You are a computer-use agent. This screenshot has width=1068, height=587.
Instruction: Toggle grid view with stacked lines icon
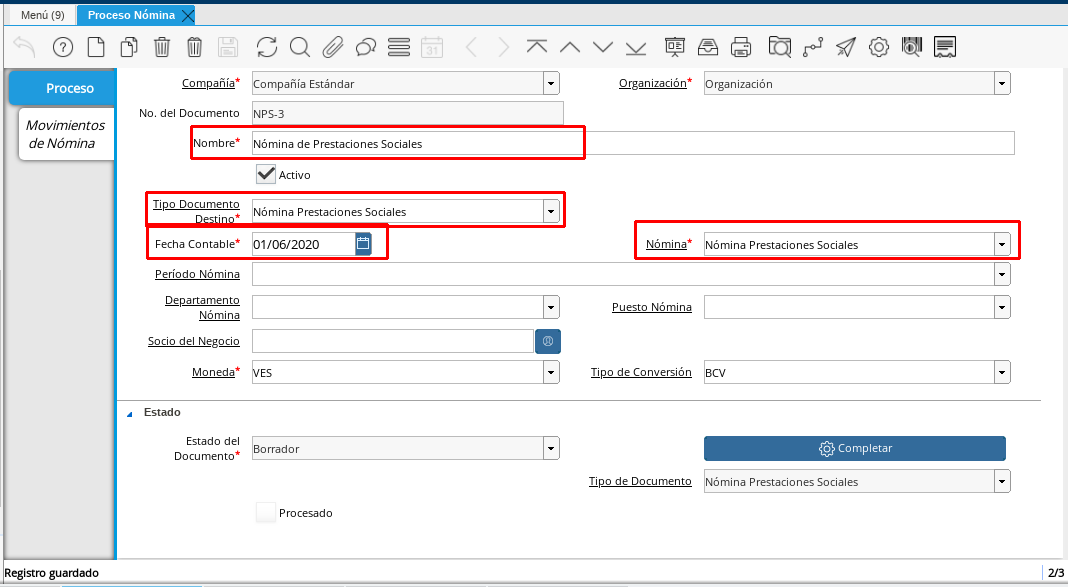pyautogui.click(x=398, y=47)
